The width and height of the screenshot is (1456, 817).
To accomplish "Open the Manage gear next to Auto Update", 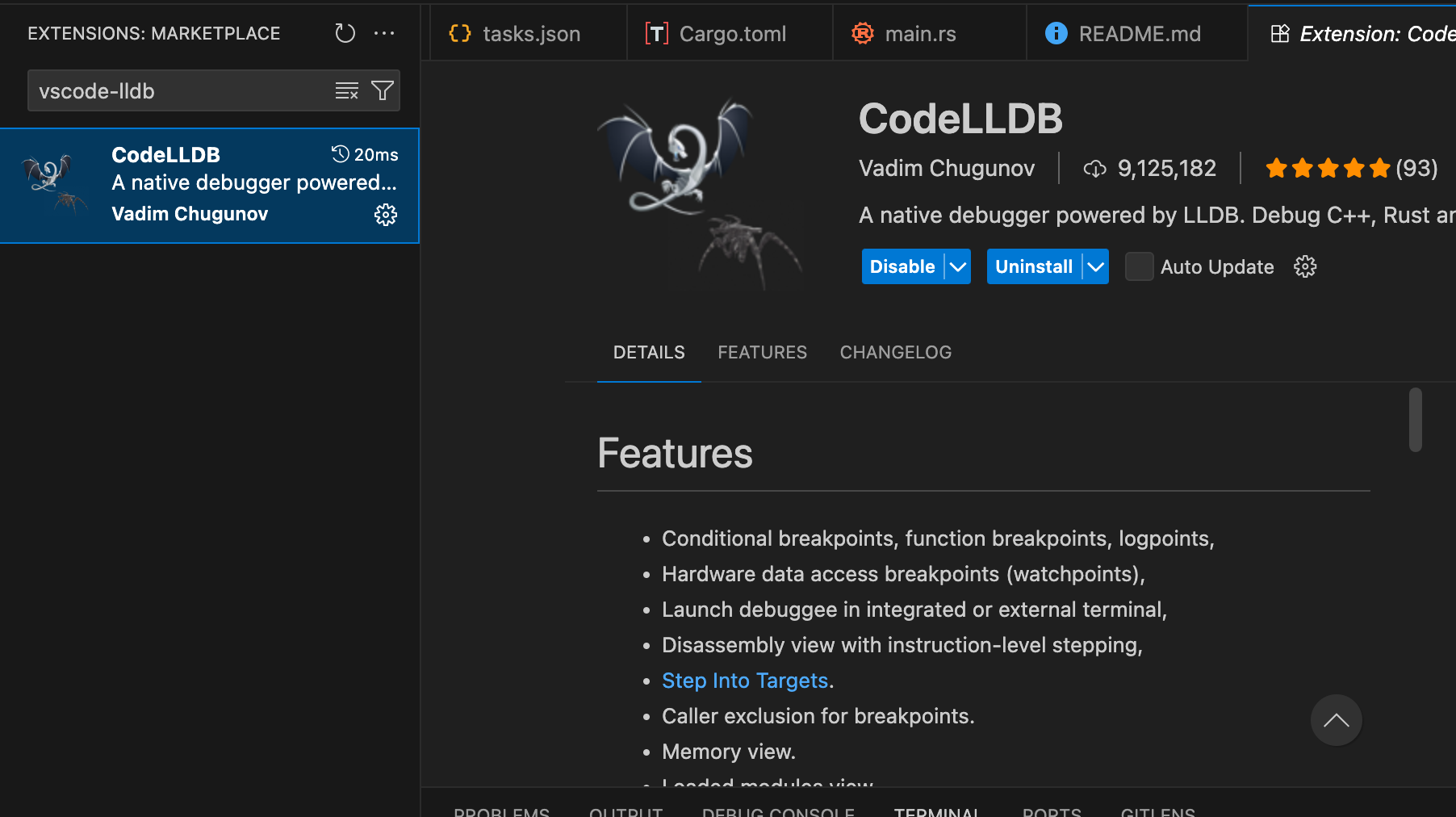I will pos(1305,266).
